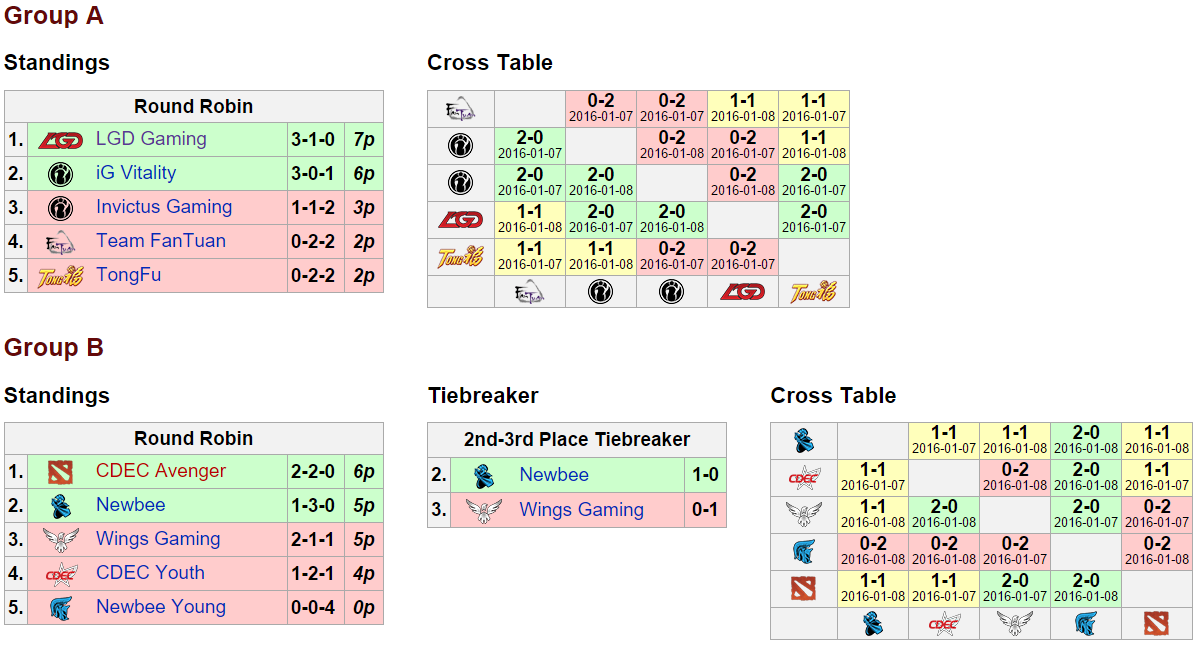Open Wings Gaming link in Group B standings
Image resolution: width=1200 pixels, height=646 pixels.
[158, 539]
